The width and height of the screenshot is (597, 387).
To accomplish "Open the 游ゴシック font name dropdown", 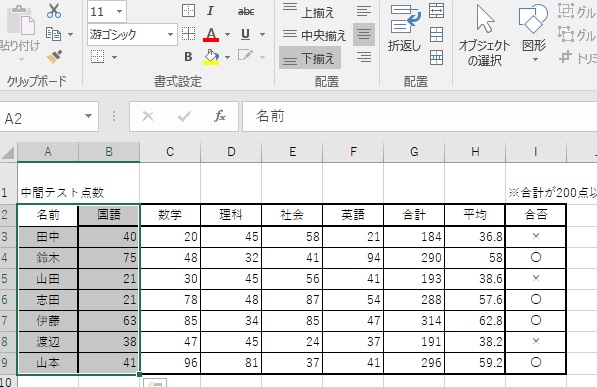I will coord(170,35).
